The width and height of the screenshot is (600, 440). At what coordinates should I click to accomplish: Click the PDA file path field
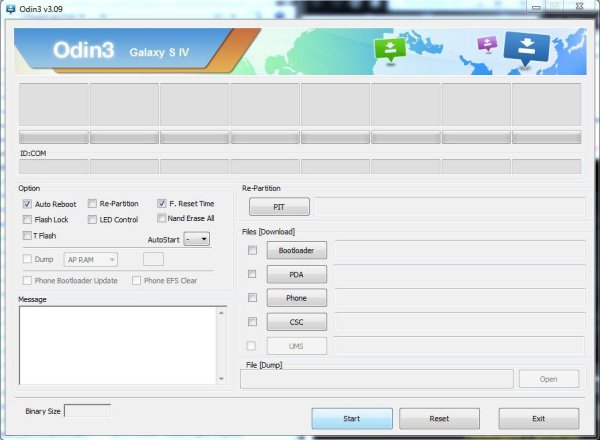point(460,274)
